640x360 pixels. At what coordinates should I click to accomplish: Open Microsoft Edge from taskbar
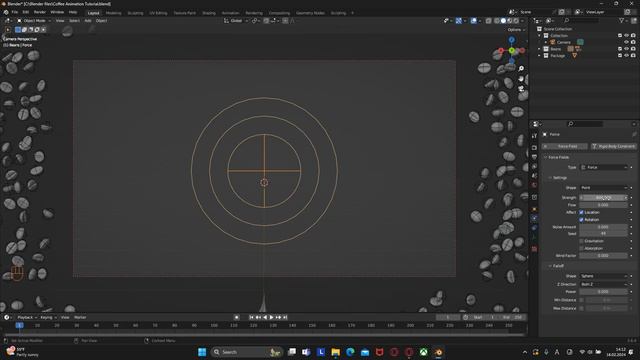[350, 352]
